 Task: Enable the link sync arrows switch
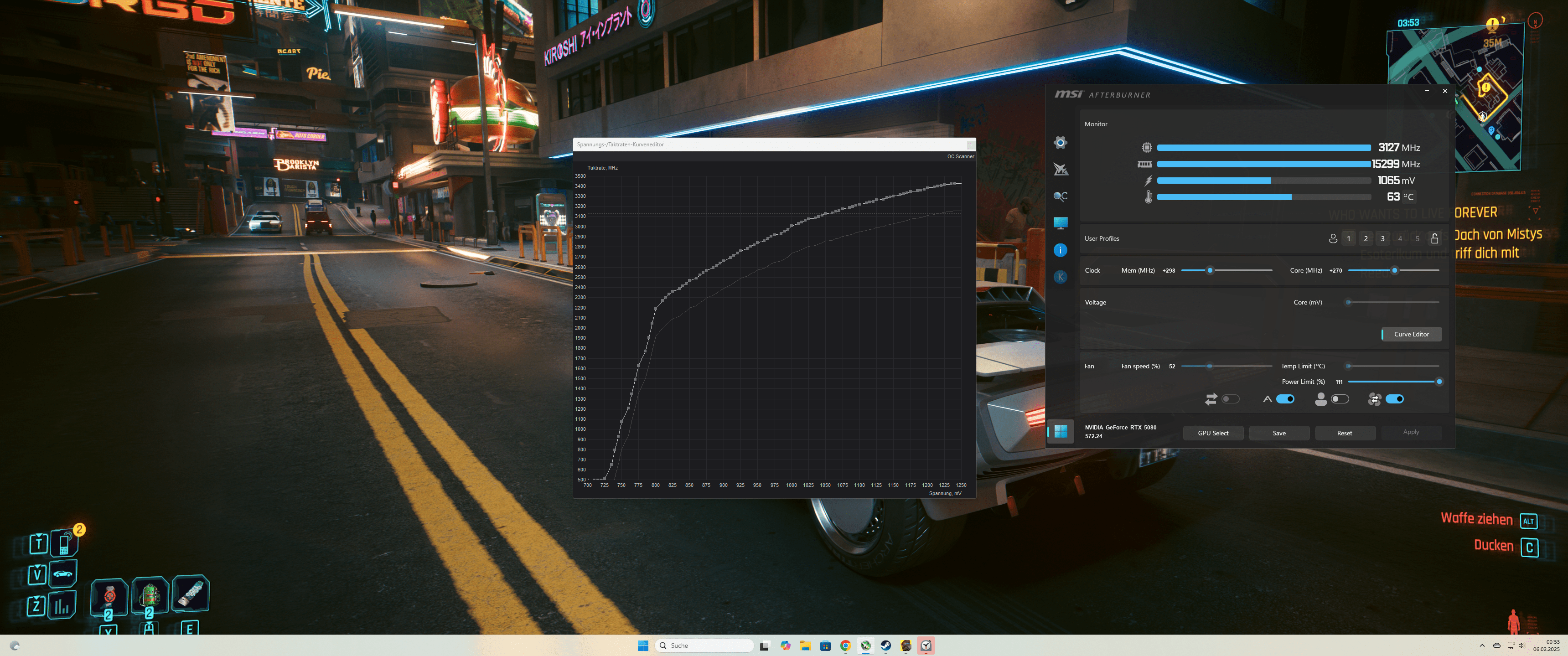[1230, 399]
